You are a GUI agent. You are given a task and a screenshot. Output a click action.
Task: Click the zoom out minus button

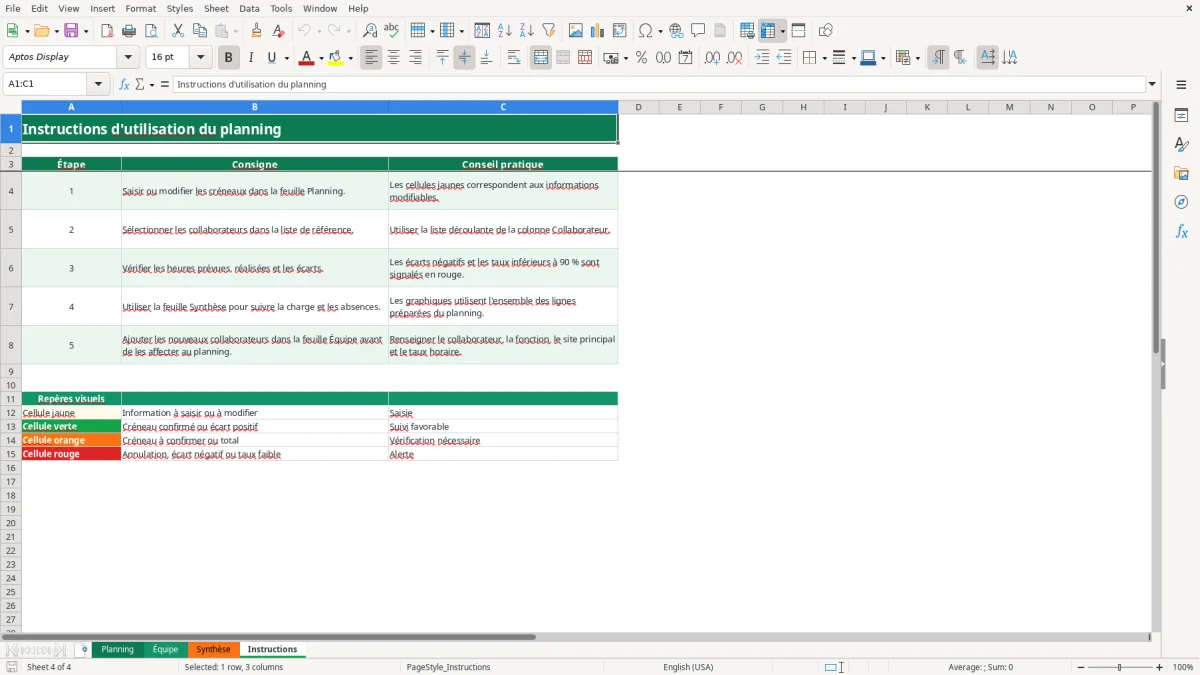[1081, 667]
